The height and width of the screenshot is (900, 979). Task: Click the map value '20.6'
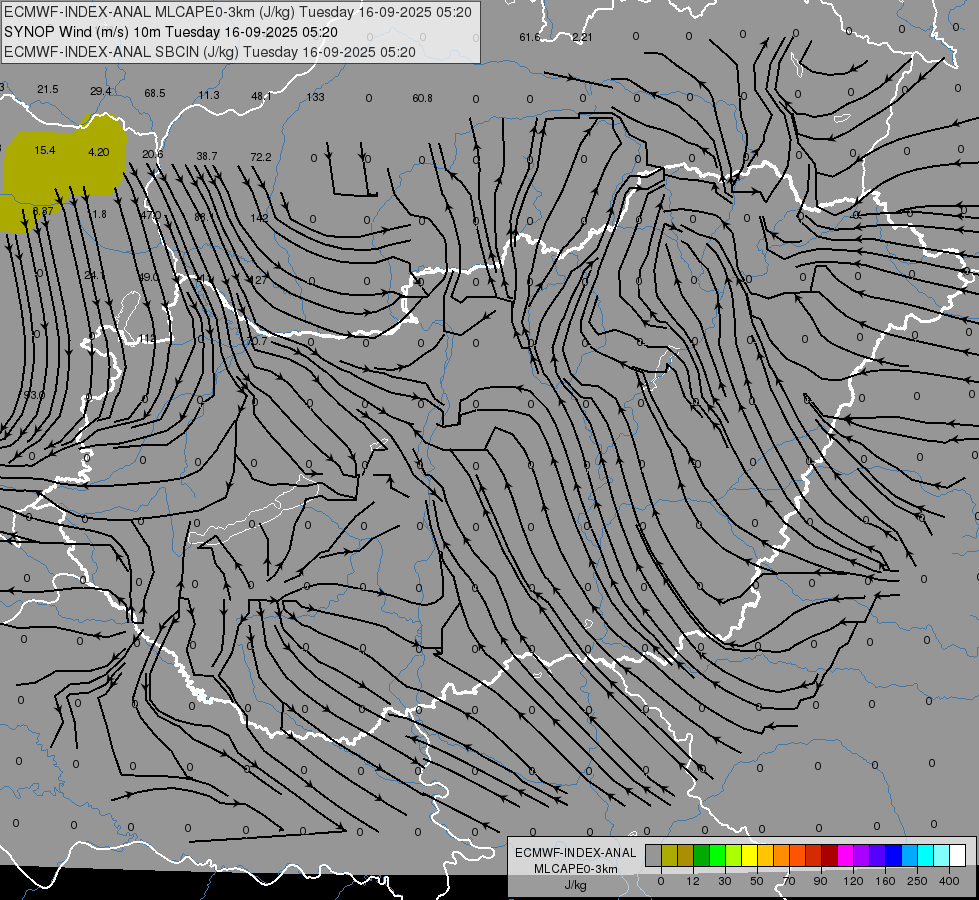[152, 154]
